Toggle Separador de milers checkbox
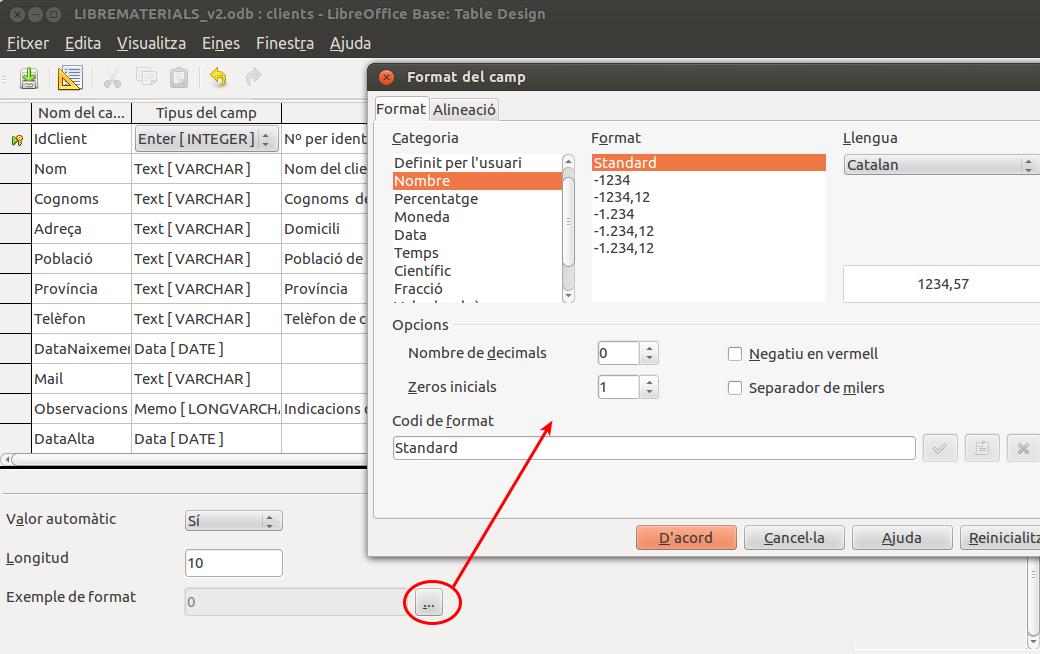Viewport: 1040px width, 654px height. tap(735, 388)
